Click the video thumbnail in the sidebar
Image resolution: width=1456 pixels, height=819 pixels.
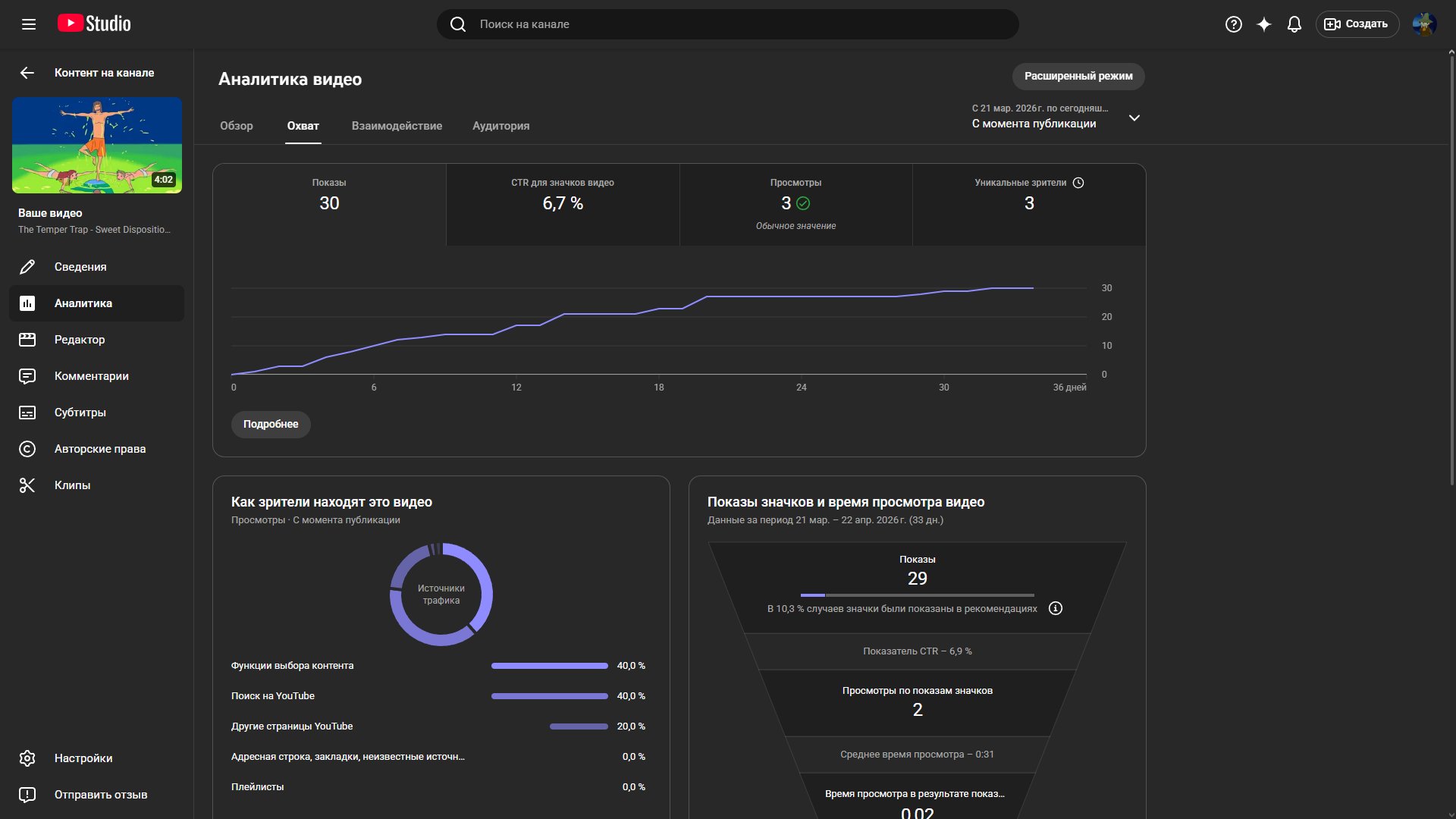pos(97,145)
